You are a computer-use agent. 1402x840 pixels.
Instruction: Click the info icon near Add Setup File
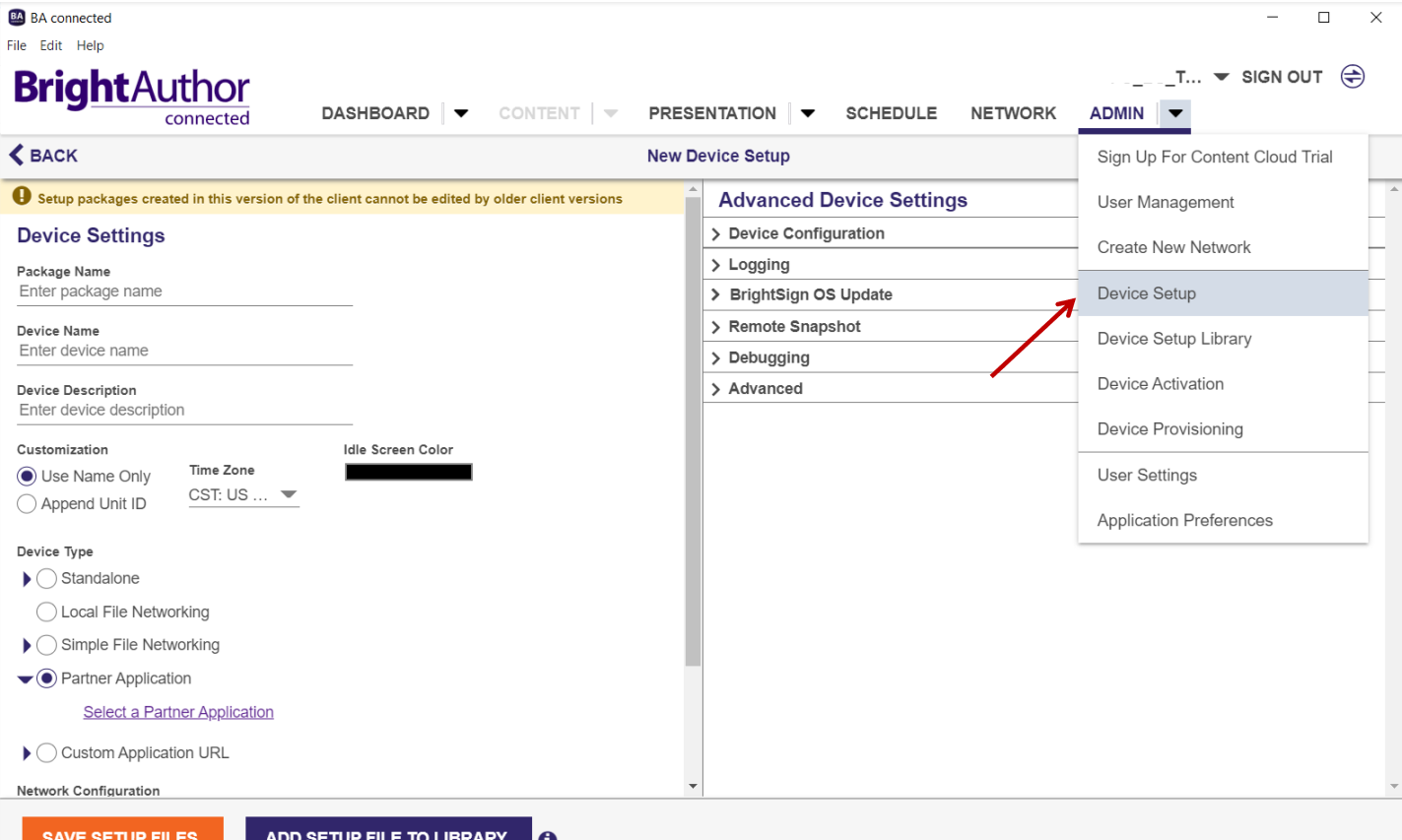click(548, 835)
